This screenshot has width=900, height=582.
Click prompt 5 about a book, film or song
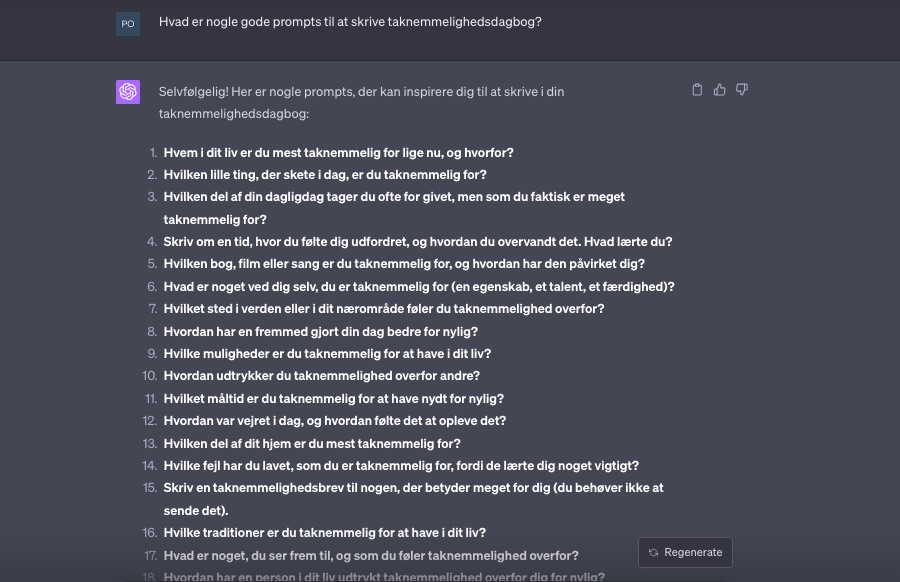tap(404, 263)
